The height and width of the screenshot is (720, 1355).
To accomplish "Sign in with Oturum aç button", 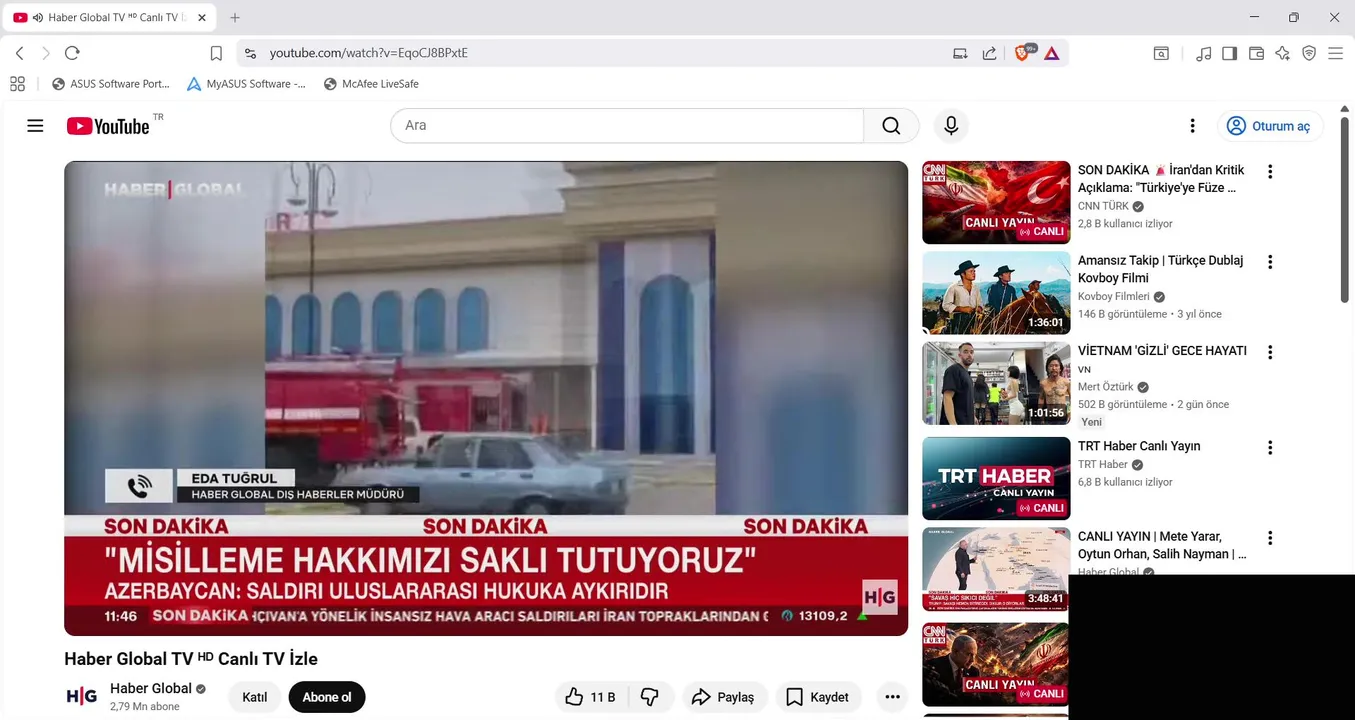I will click(x=1270, y=126).
